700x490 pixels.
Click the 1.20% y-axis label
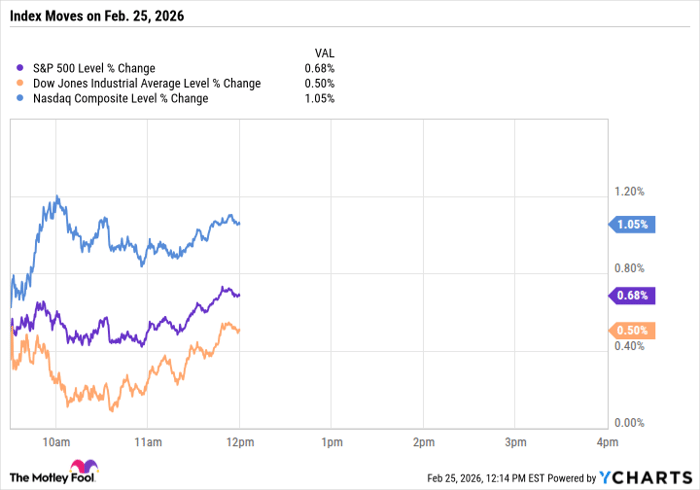click(630, 191)
